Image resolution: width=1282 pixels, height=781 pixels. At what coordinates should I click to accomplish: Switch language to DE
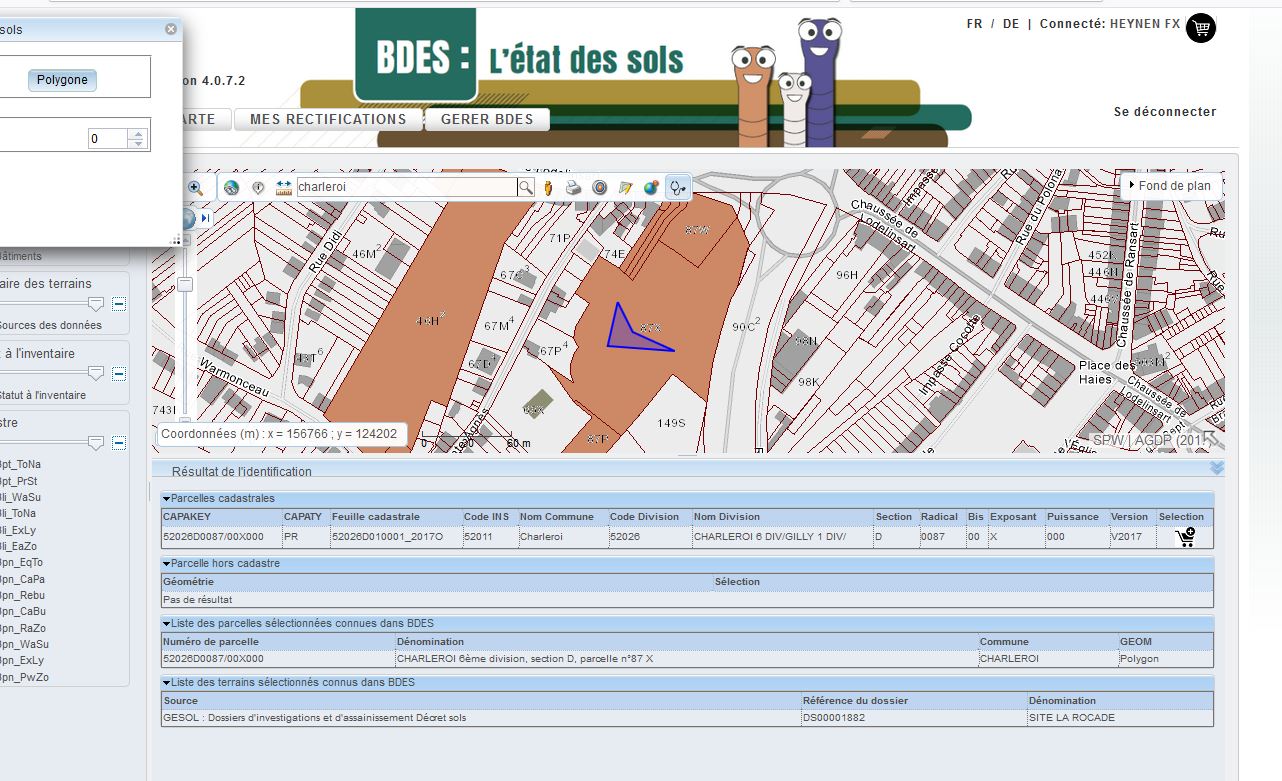tap(1010, 24)
